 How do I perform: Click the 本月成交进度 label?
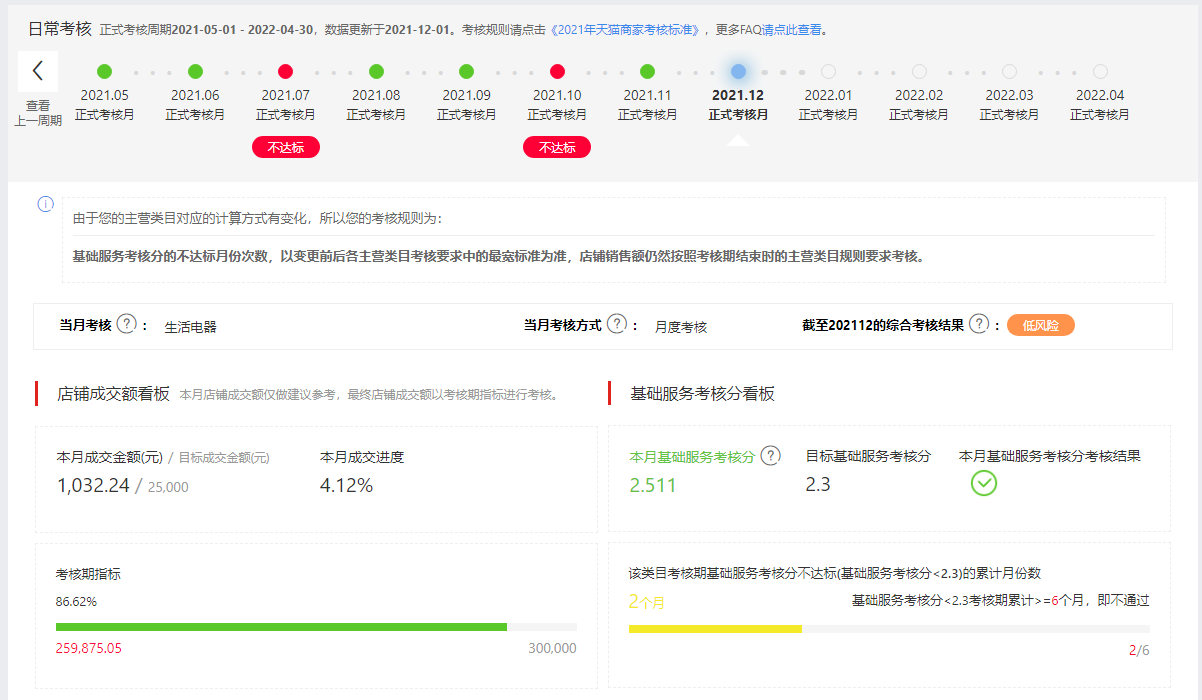[362, 457]
